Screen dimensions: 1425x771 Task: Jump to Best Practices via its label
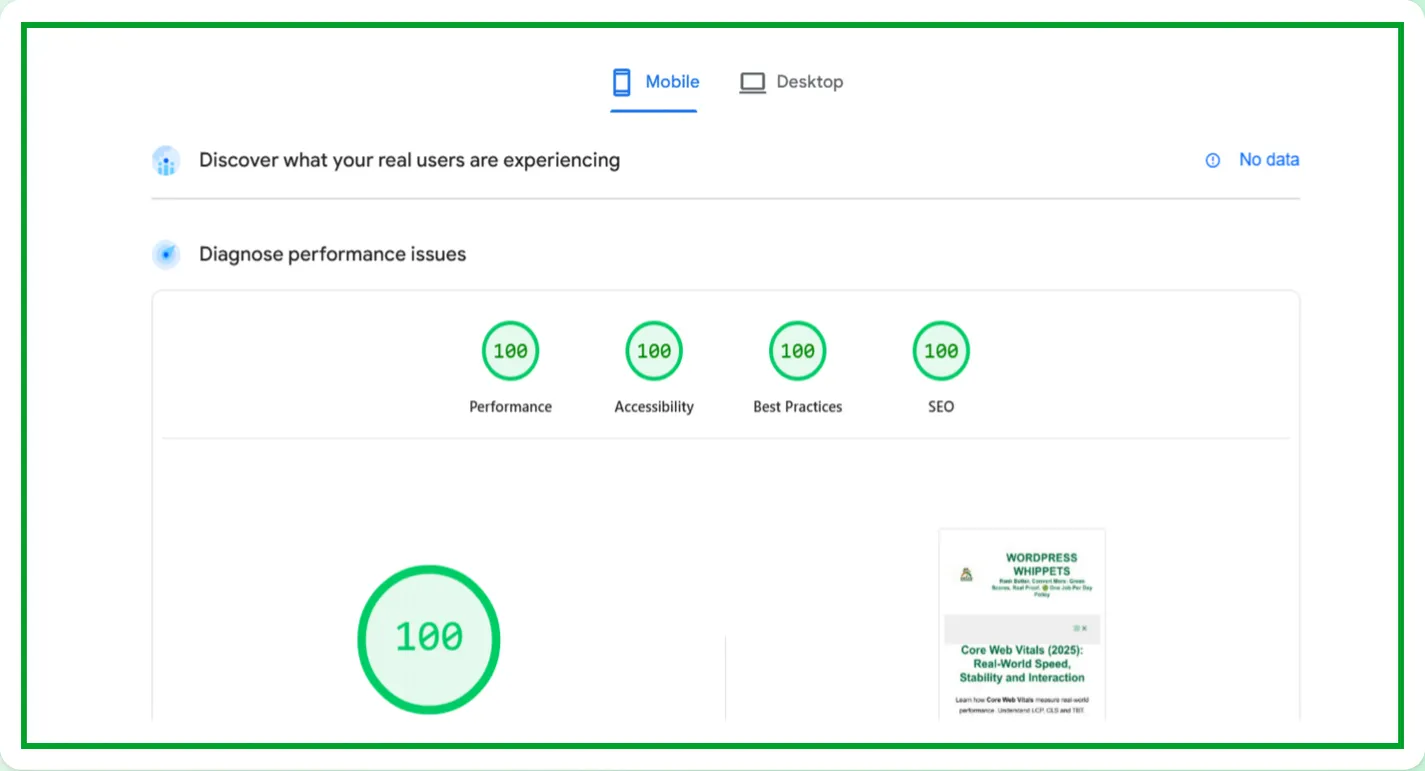coord(797,407)
